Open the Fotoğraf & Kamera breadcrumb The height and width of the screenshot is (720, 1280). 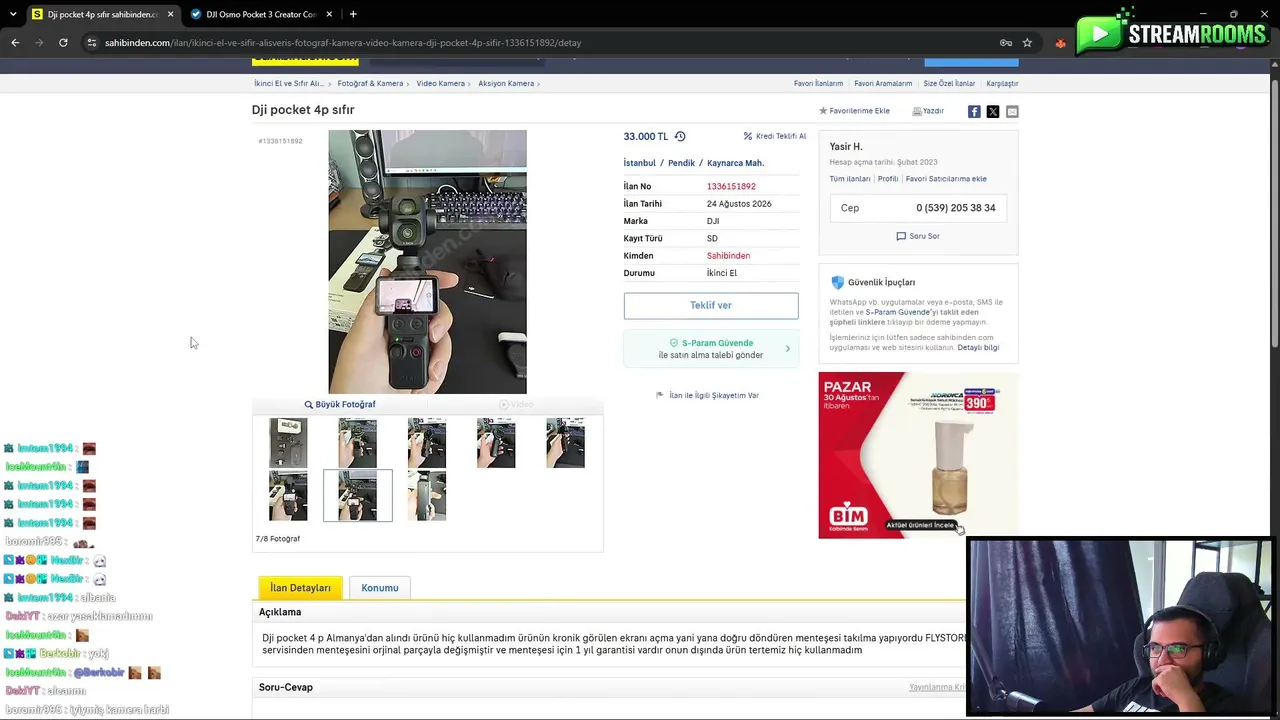[x=370, y=84]
